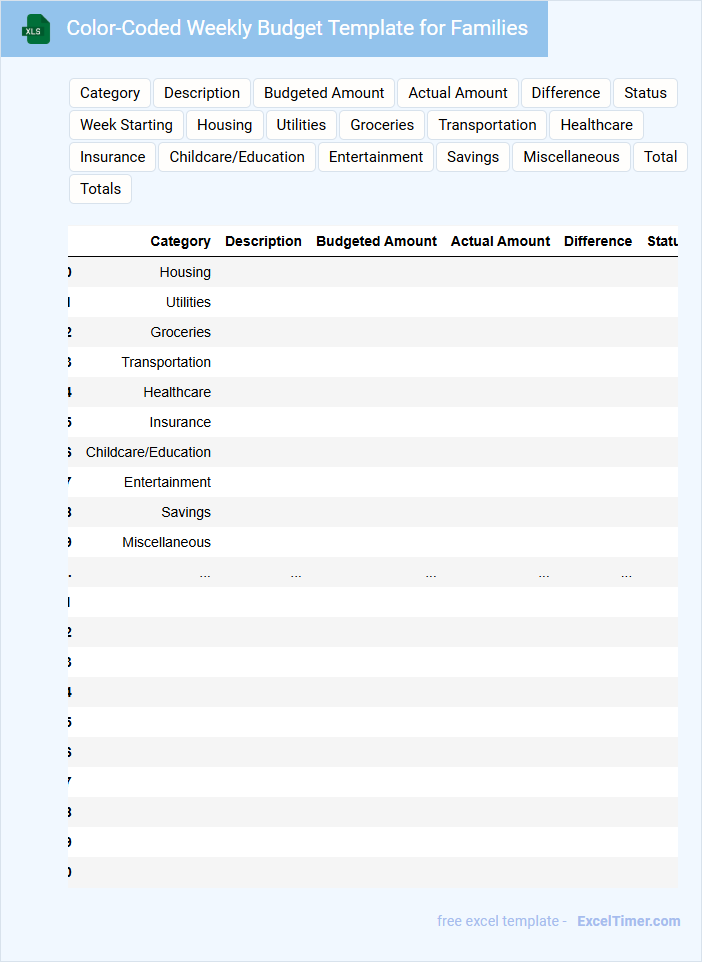Click the green XLS file icon
702x962 pixels.
pyautogui.click(x=36, y=29)
